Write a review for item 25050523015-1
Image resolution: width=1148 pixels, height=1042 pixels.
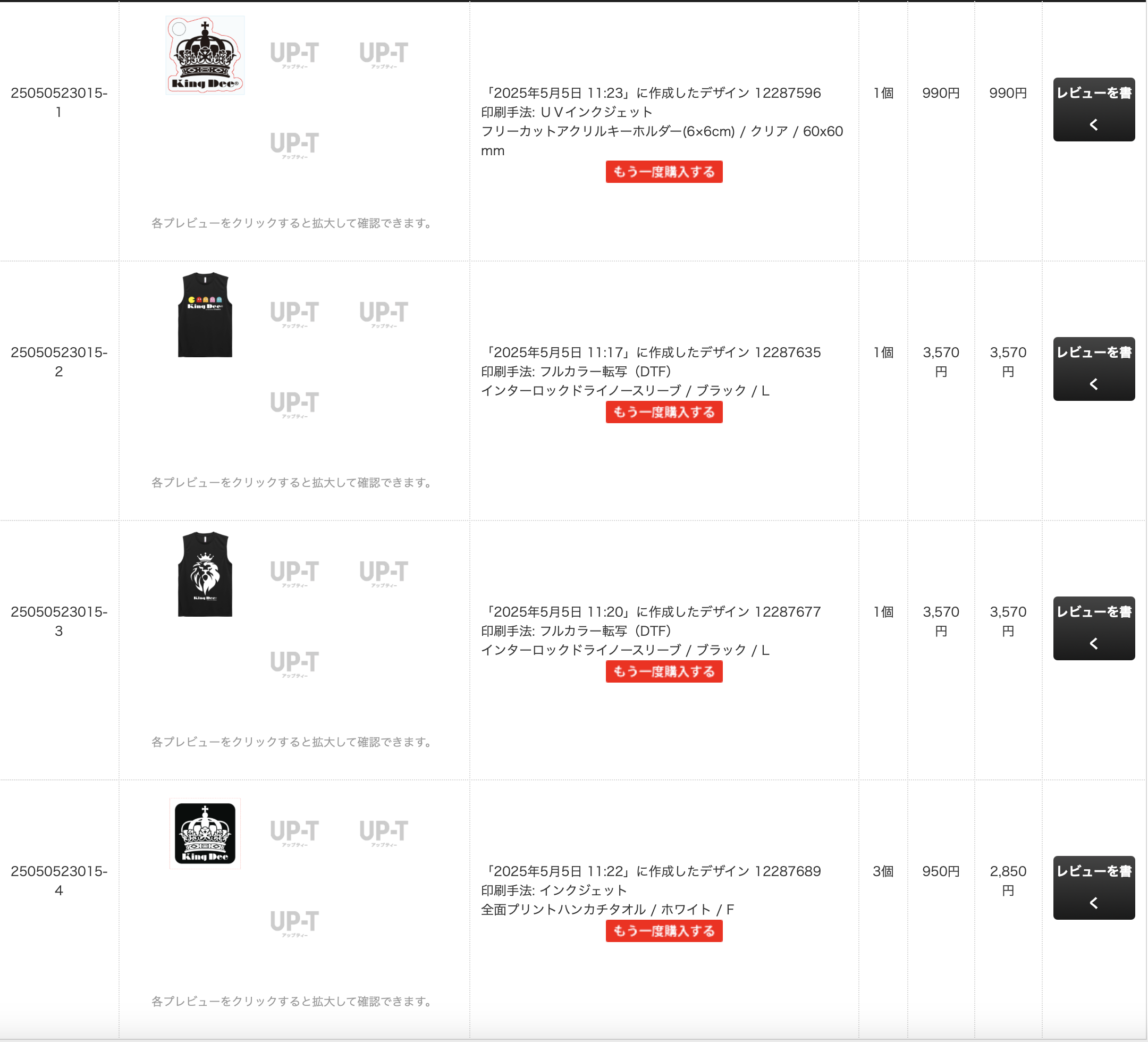(1094, 110)
